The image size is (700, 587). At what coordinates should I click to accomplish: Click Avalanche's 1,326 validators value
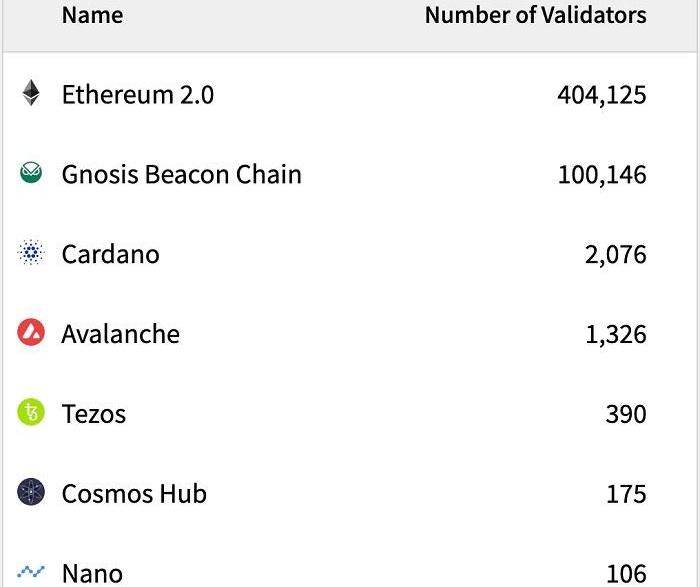click(615, 334)
